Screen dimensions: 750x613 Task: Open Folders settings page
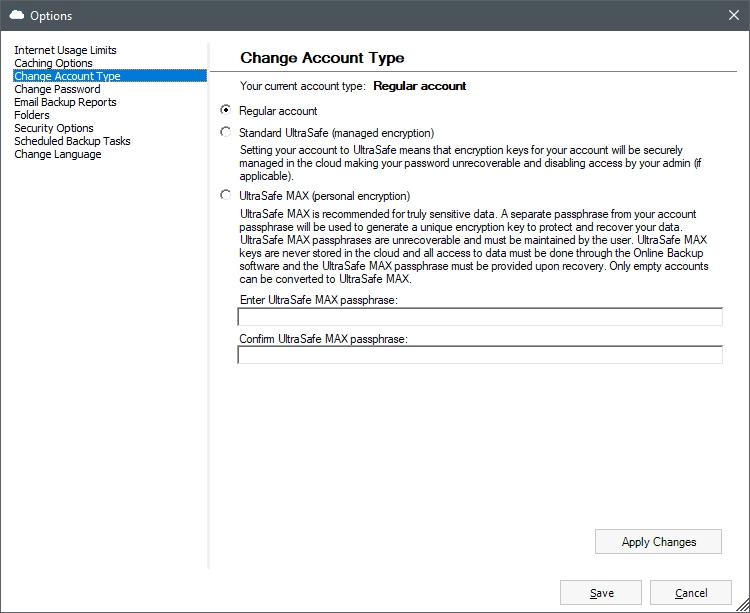[32, 115]
